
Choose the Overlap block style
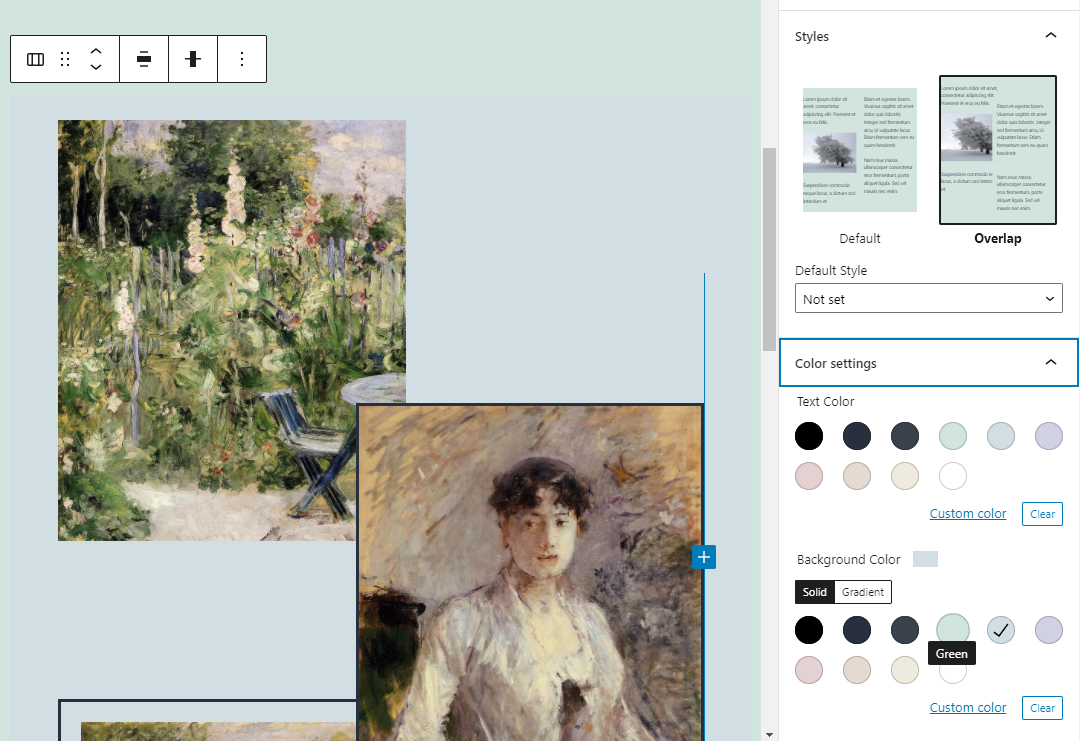(997, 158)
